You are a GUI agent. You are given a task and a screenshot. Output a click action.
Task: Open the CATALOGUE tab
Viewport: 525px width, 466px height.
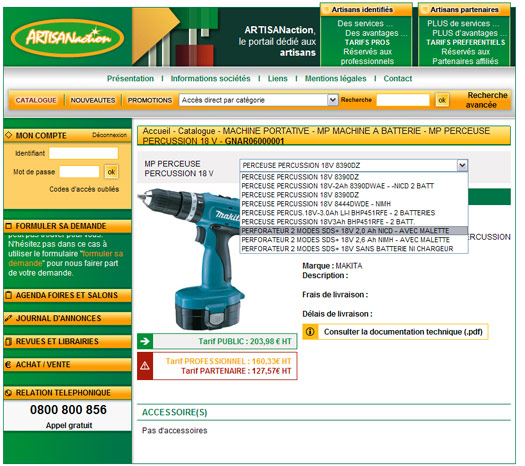[36, 100]
